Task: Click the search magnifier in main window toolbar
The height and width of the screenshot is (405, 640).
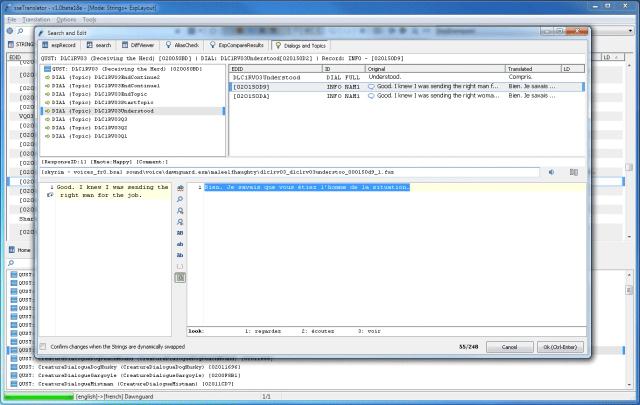Action: point(20,31)
